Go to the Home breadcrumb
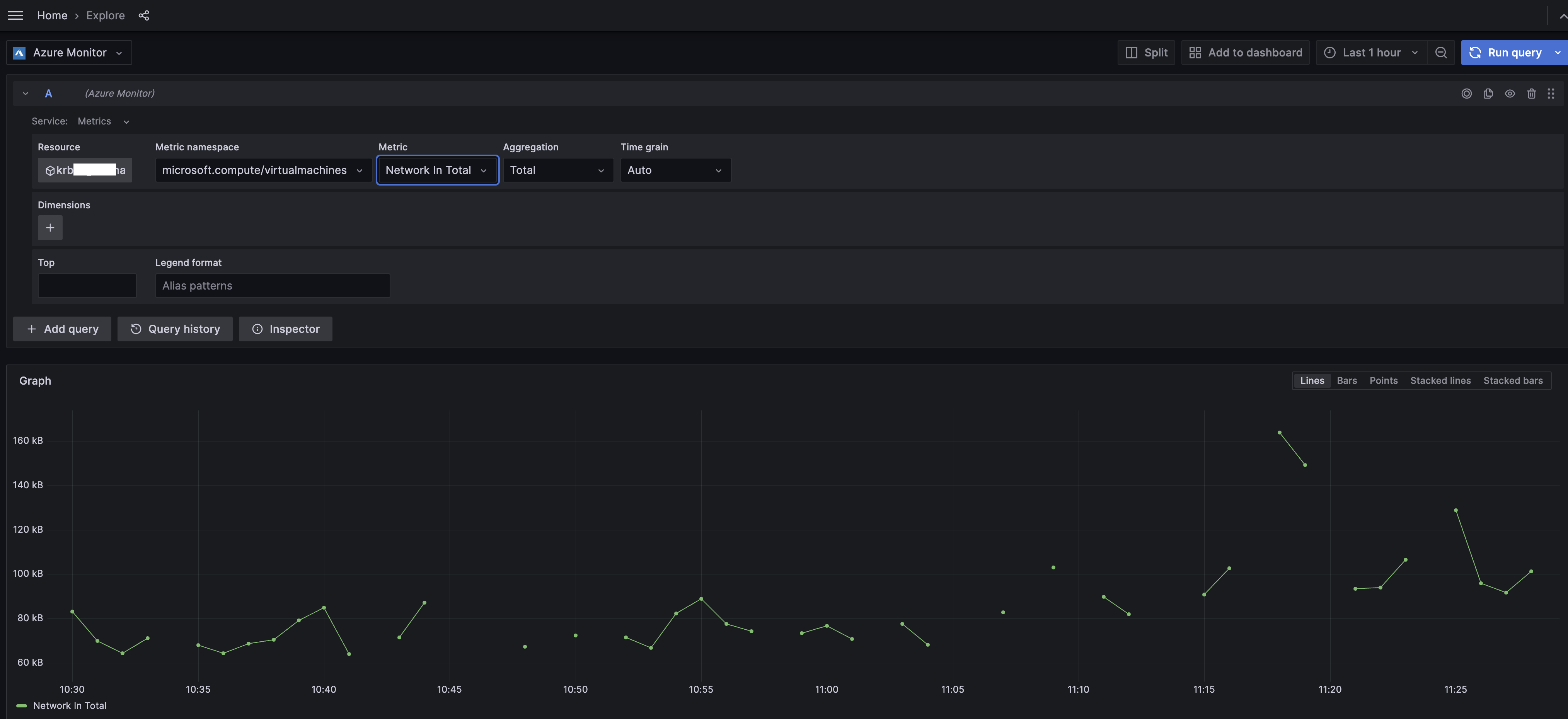Viewport: 1568px width, 719px height. click(x=52, y=15)
